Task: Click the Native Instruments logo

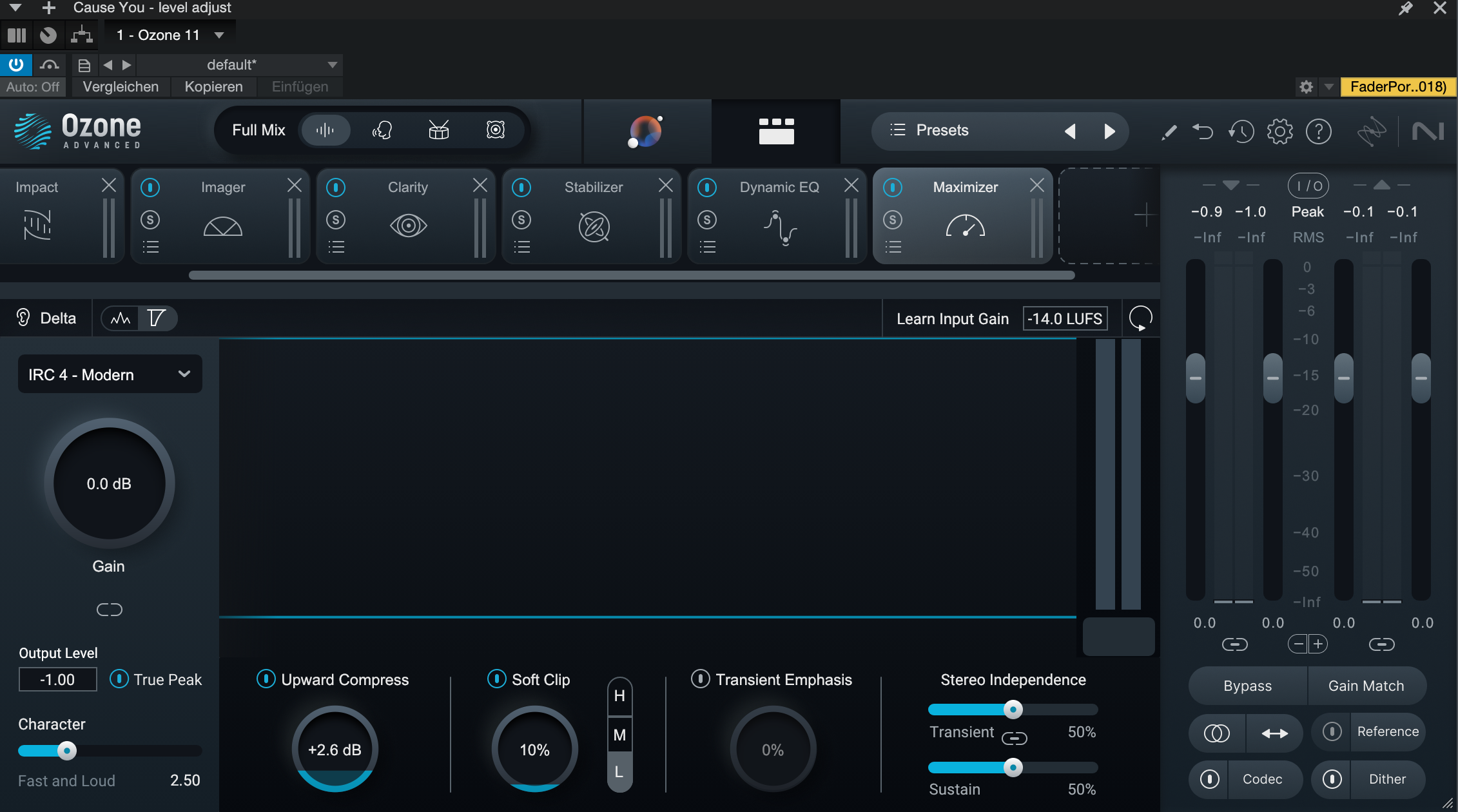Action: click(1428, 131)
